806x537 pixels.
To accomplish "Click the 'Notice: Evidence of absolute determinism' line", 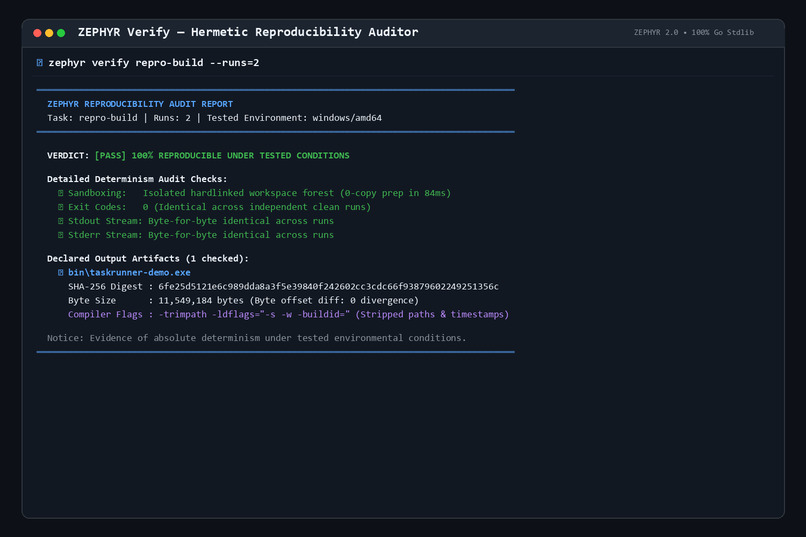I will point(257,338).
